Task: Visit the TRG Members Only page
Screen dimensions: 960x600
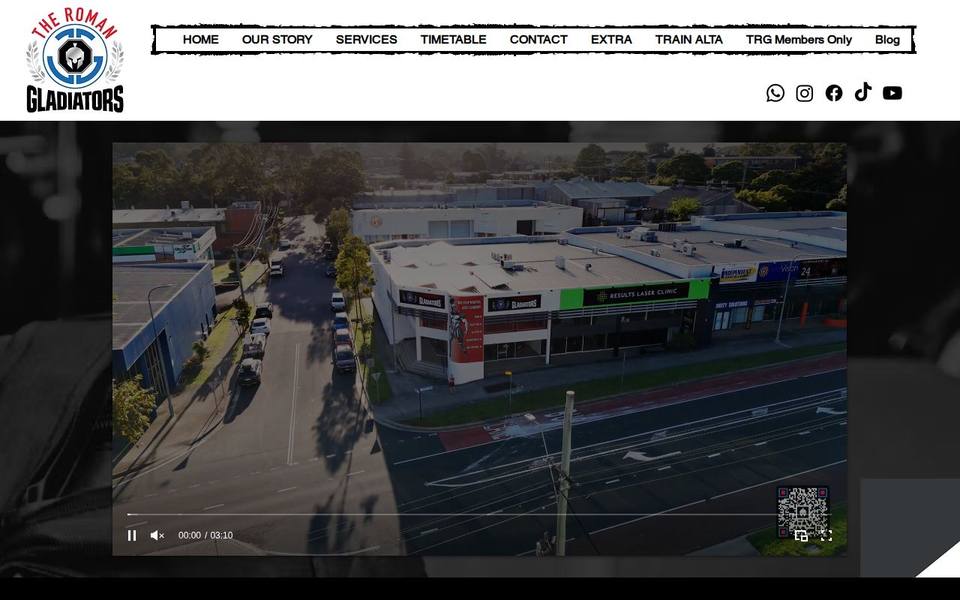Action: 798,40
